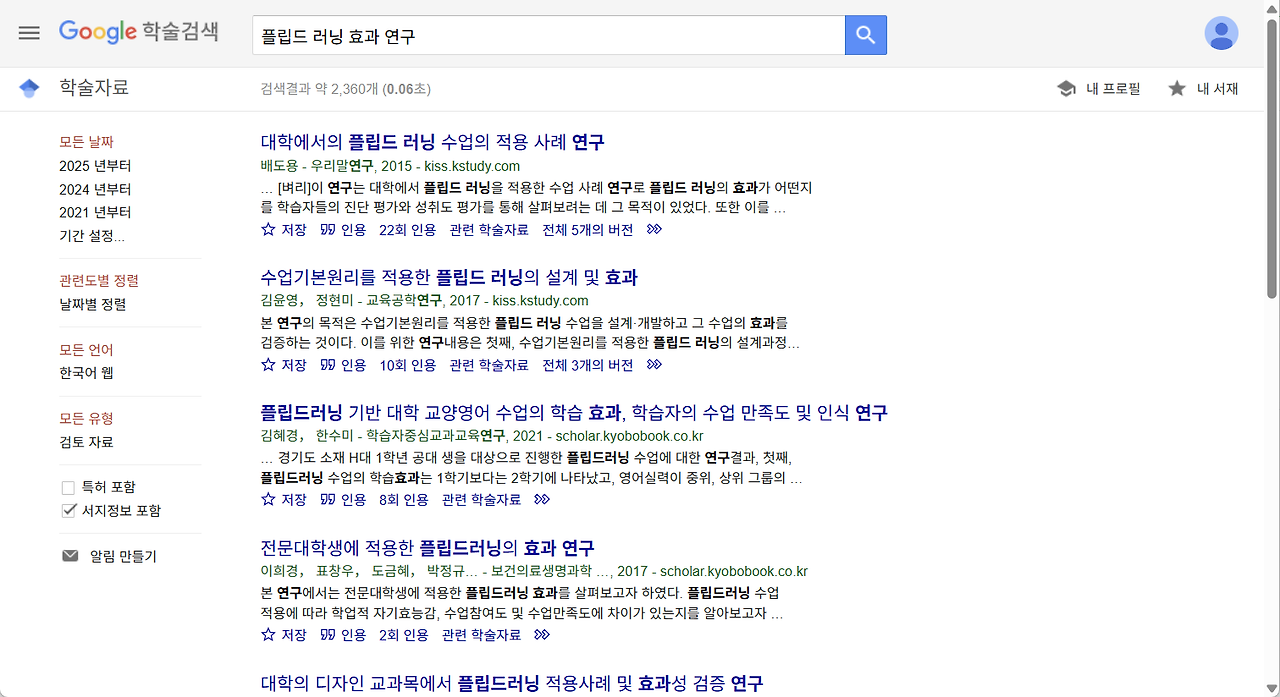Open 수업기본원리를 적용한 플립드 러닝의 설계 및 효과
This screenshot has height=697, width=1280.
click(449, 277)
